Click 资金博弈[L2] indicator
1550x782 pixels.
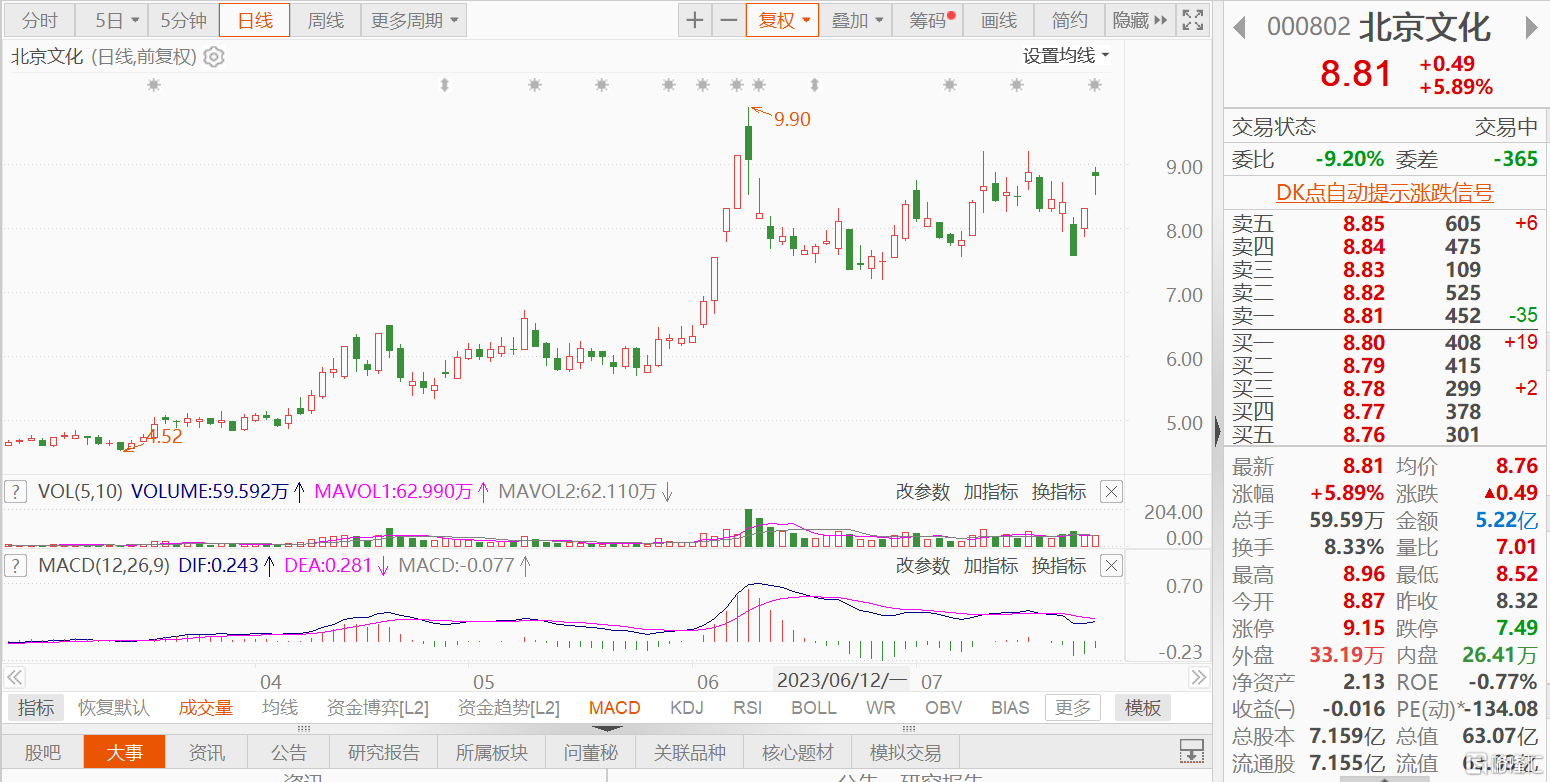(x=378, y=708)
